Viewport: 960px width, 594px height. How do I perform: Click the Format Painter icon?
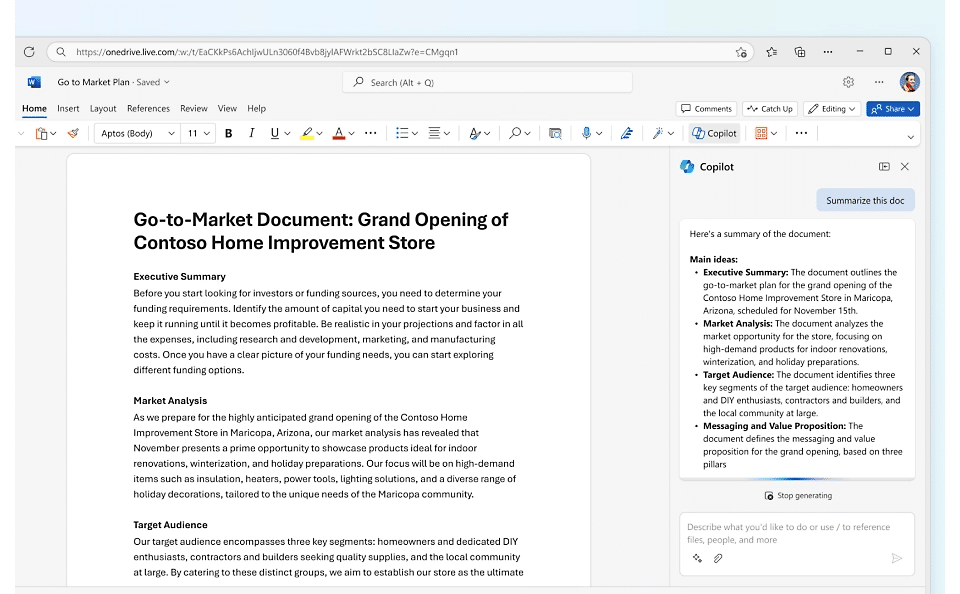coord(73,133)
